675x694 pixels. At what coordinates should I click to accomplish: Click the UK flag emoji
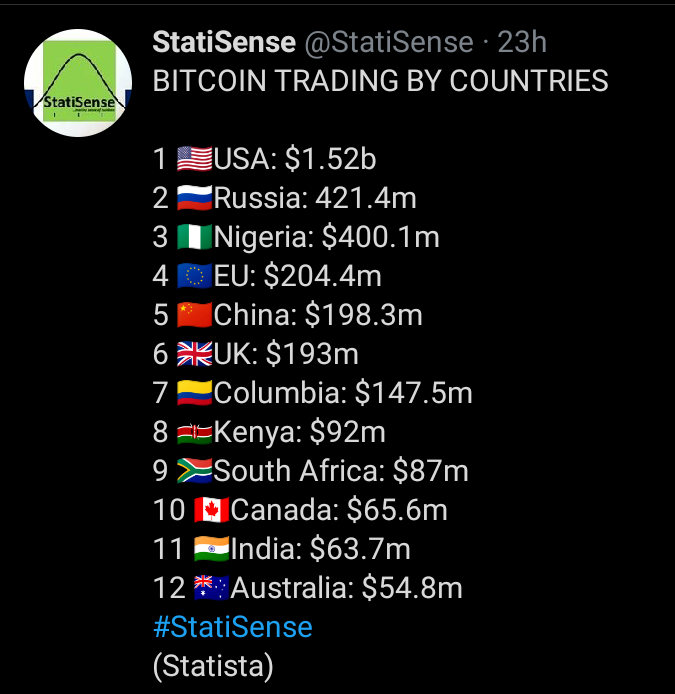[194, 354]
